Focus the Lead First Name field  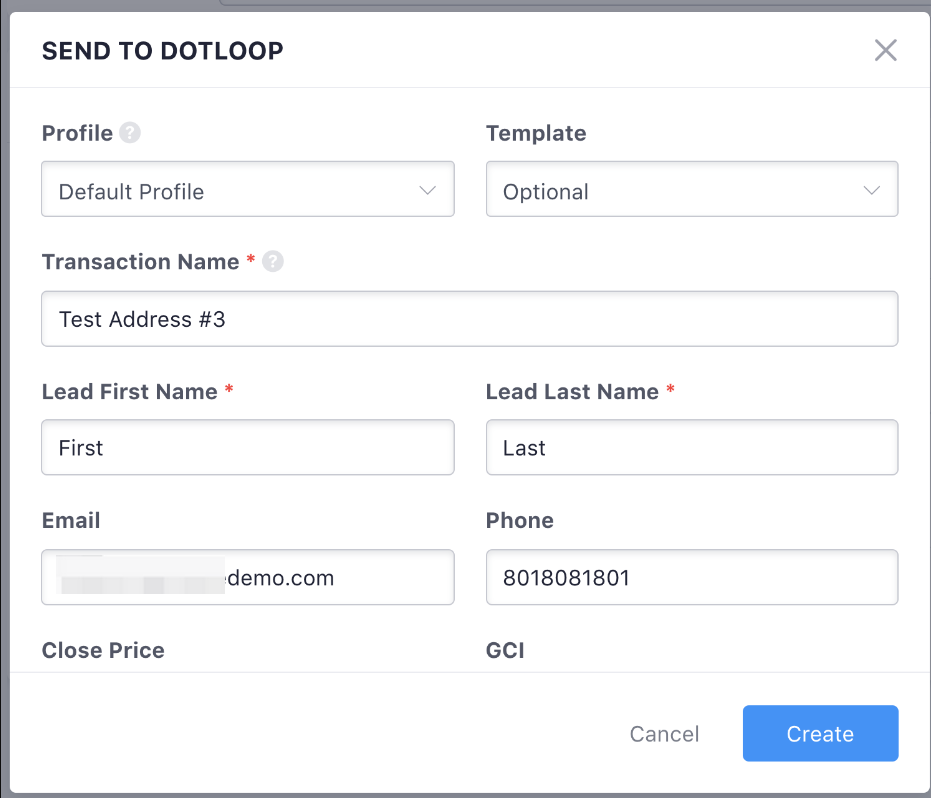(x=247, y=448)
